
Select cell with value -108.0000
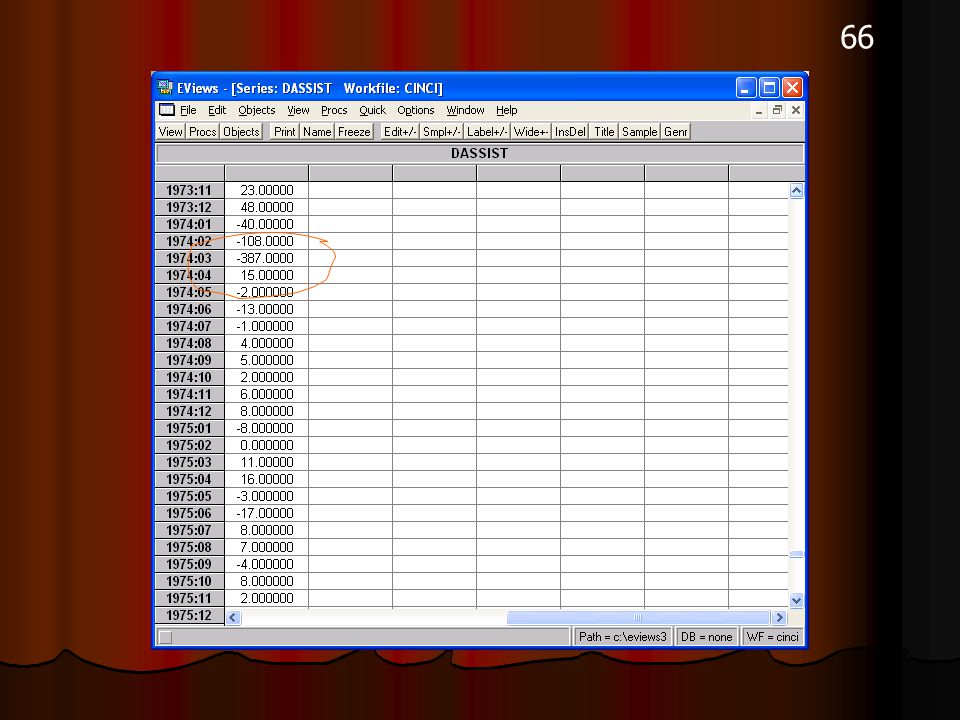tap(266, 241)
